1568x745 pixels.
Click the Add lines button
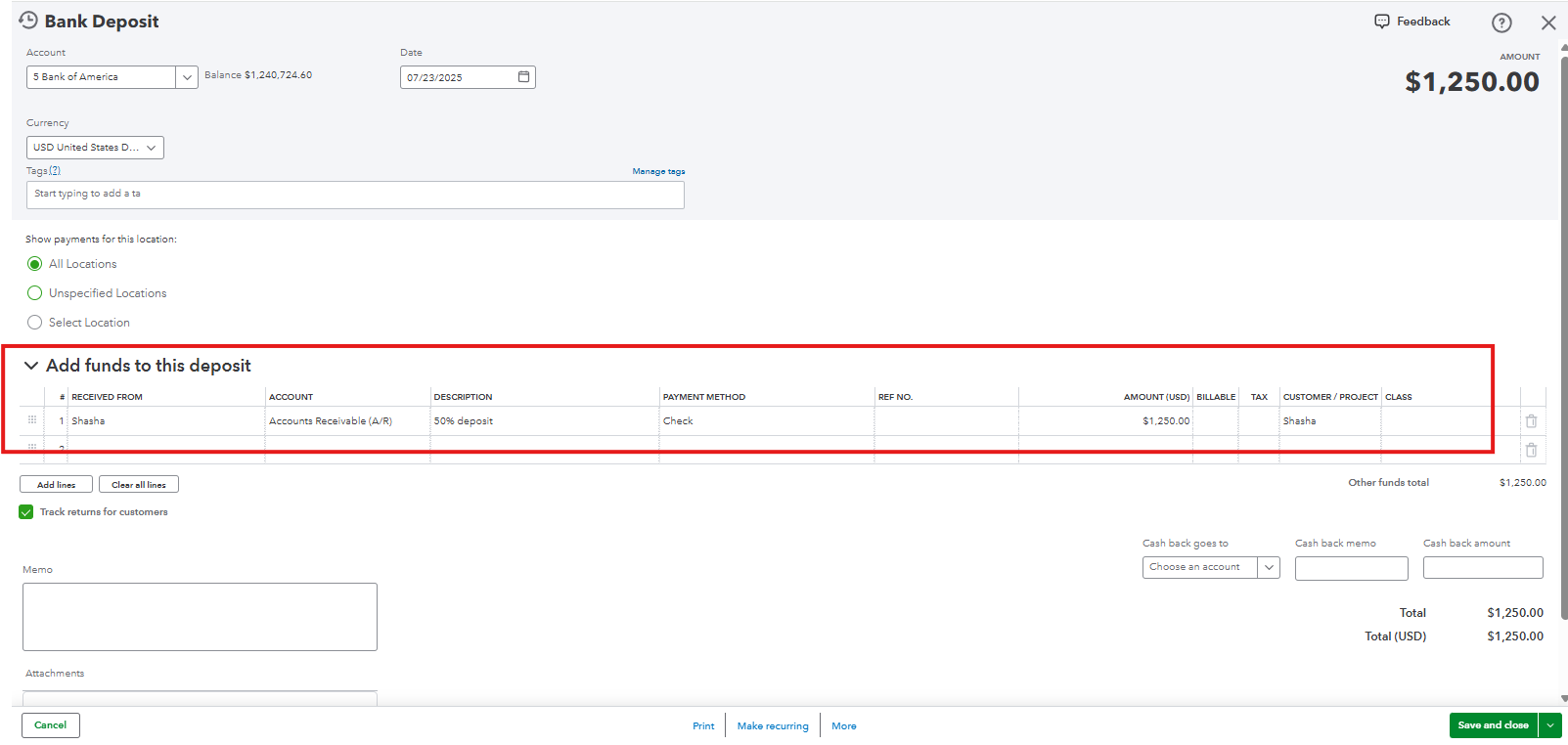[56, 484]
